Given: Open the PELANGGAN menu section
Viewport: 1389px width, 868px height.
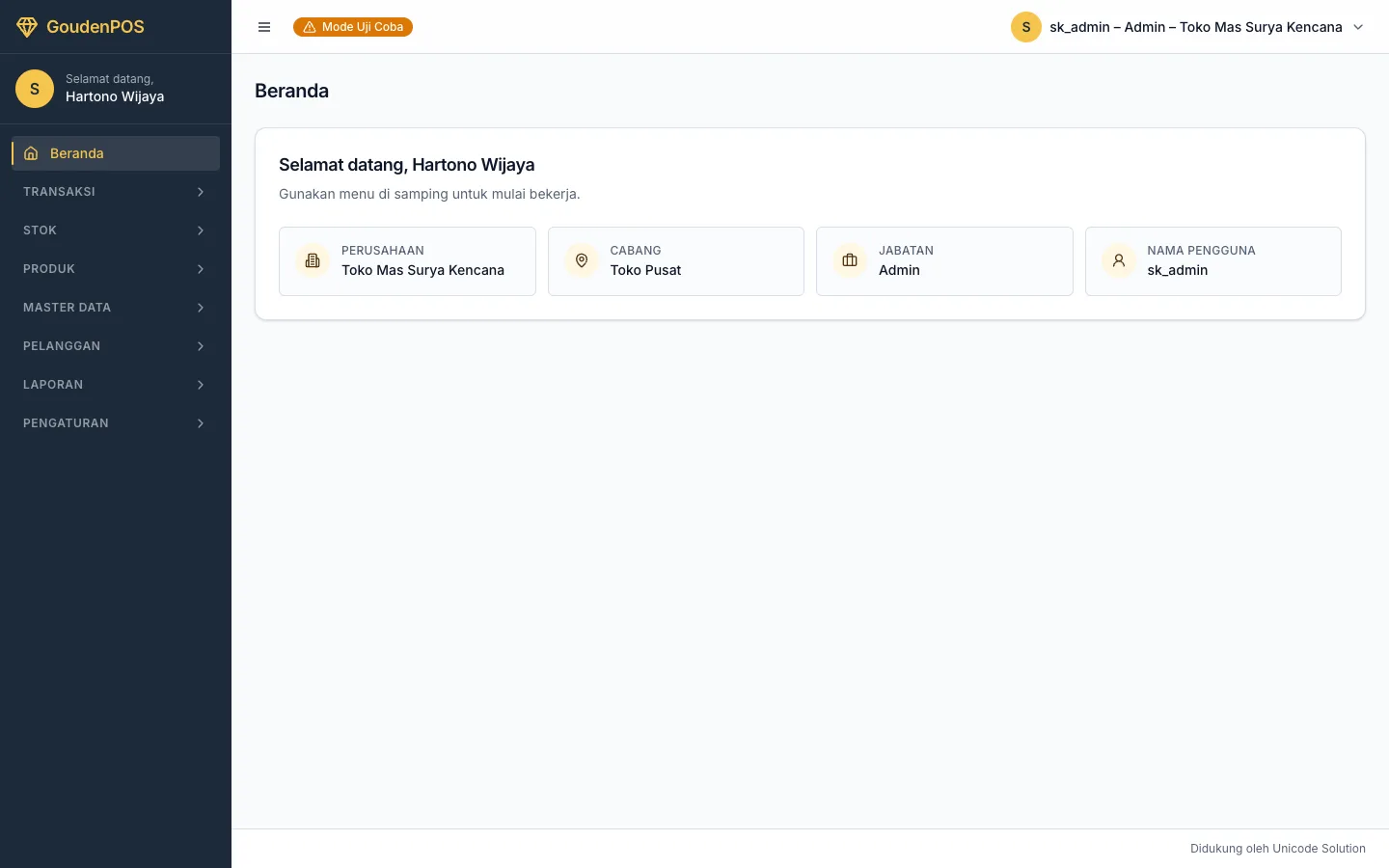Looking at the screenshot, I should [116, 346].
